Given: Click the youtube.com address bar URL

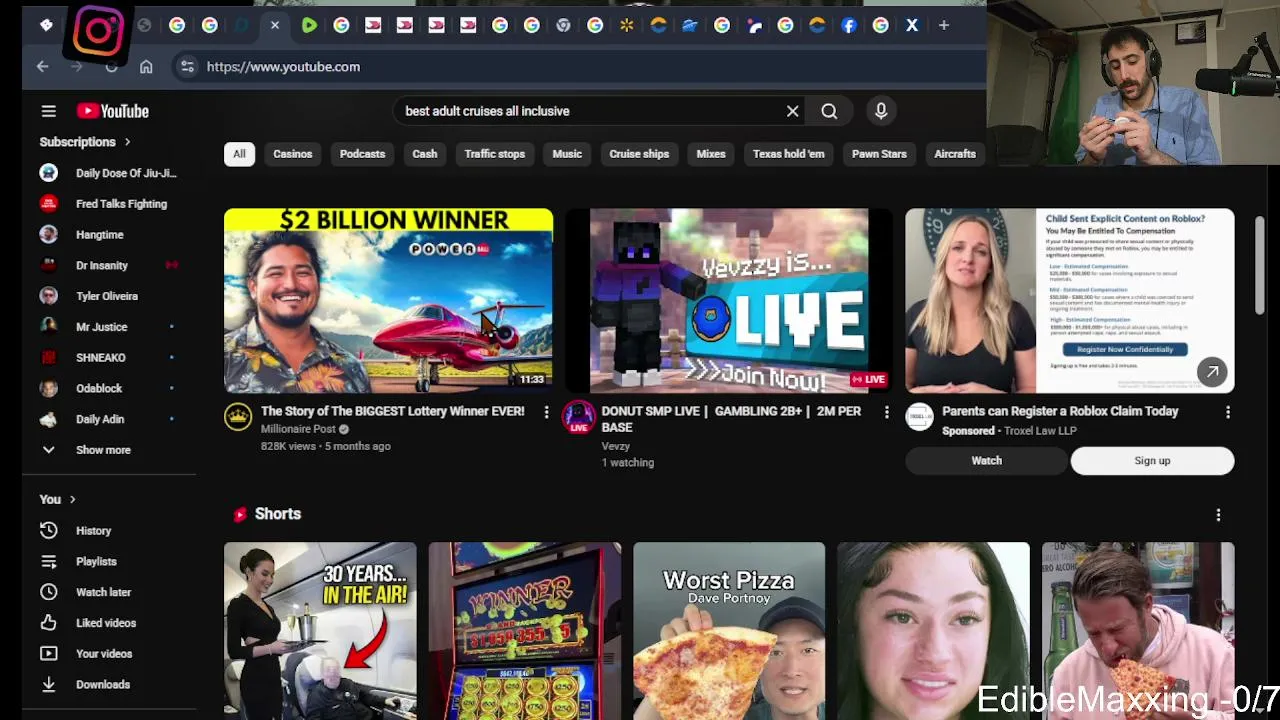Looking at the screenshot, I should tap(283, 66).
